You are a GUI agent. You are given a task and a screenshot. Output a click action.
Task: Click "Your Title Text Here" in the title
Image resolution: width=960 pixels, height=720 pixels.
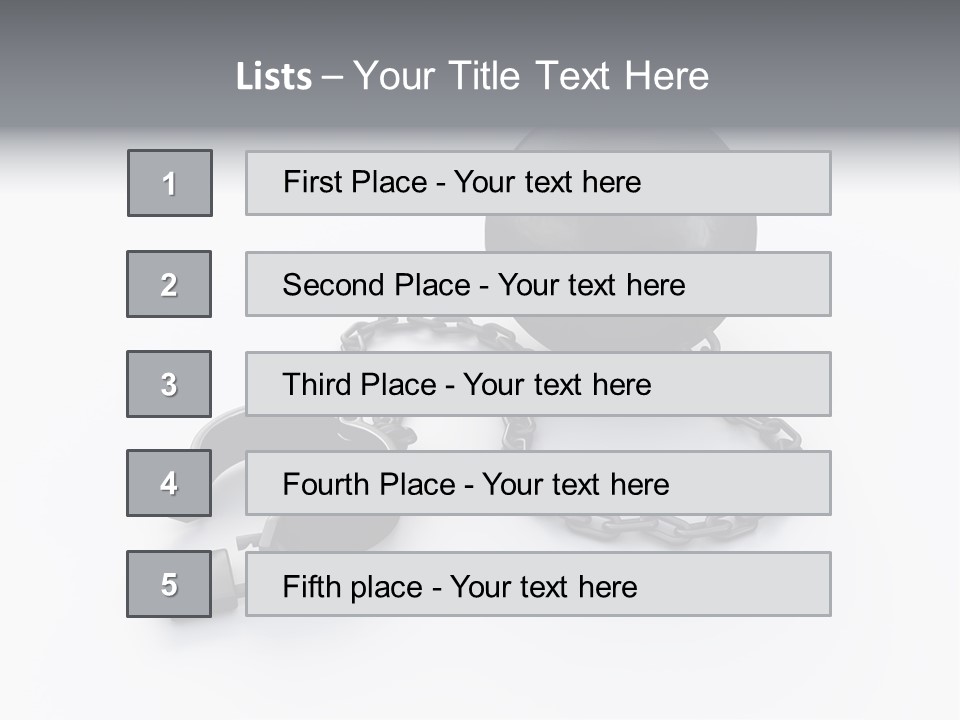(x=530, y=76)
